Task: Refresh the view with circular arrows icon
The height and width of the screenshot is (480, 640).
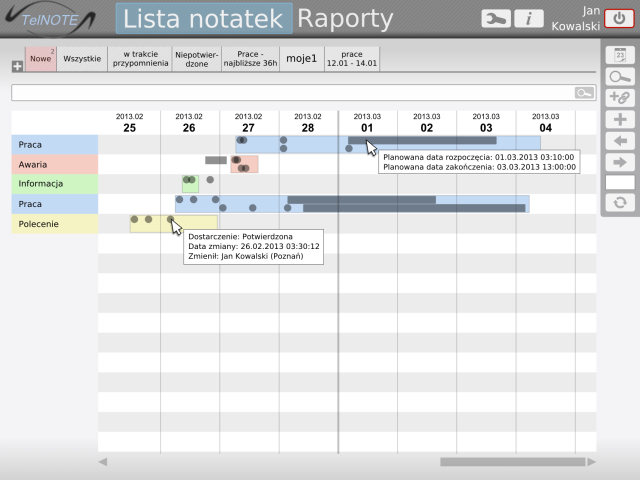Action: (620, 202)
